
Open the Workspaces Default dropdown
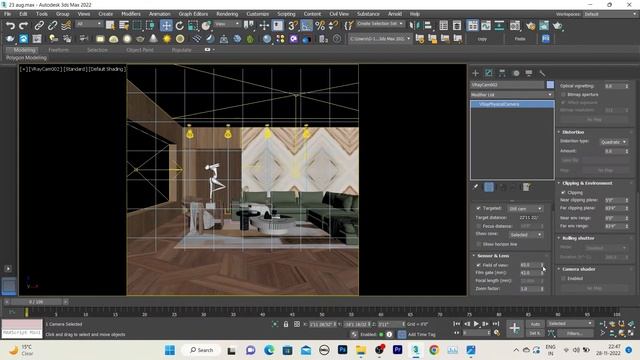610,14
